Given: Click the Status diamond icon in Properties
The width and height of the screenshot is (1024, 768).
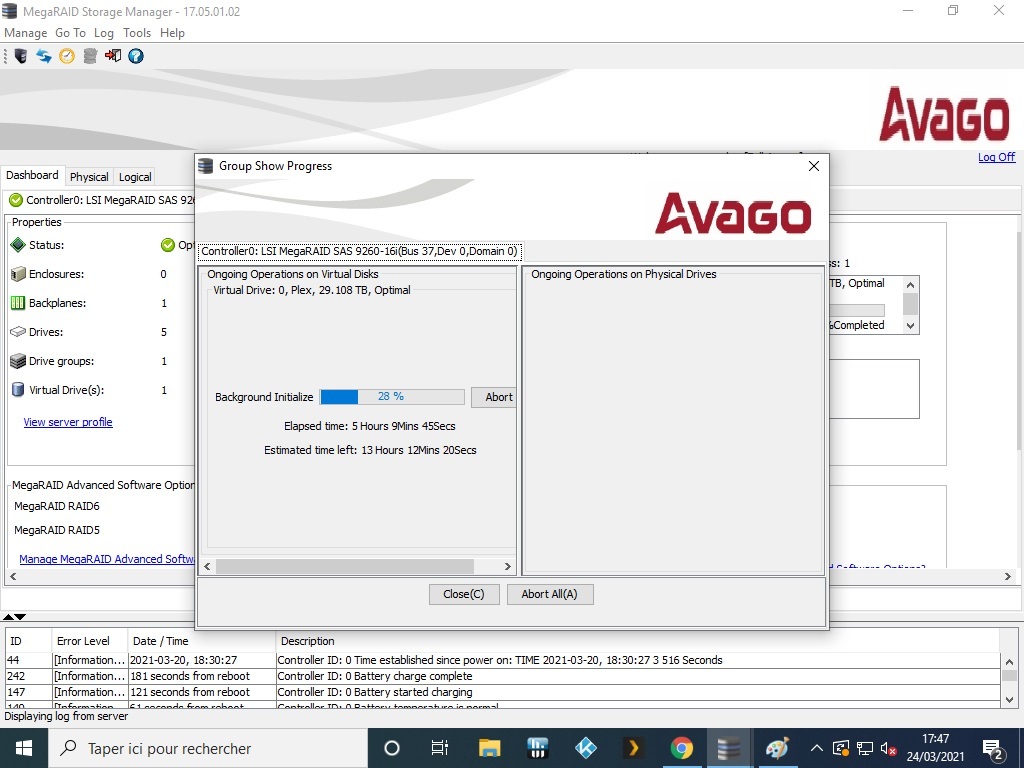Looking at the screenshot, I should pos(18,245).
